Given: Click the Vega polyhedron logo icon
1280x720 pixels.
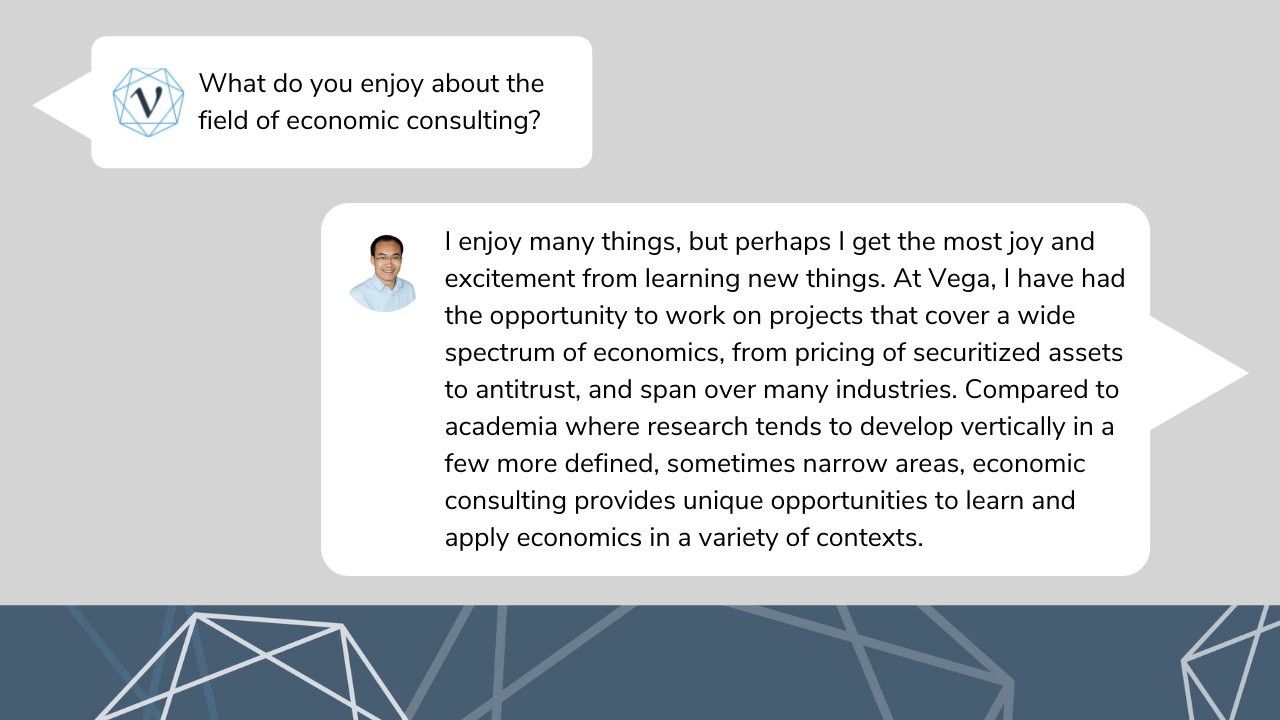Looking at the screenshot, I should 148,102.
